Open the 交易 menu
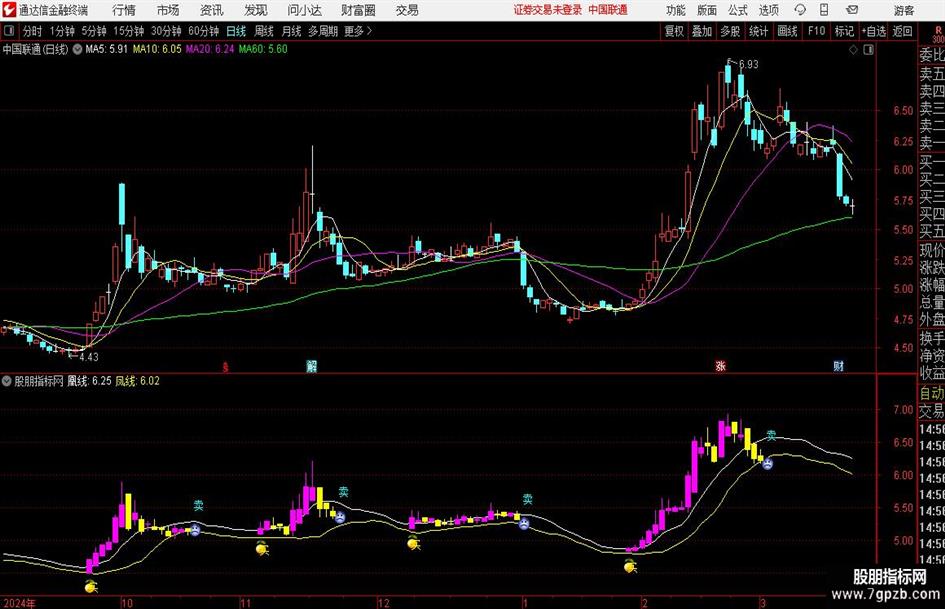Screen dimensions: 945x609 coord(407,10)
